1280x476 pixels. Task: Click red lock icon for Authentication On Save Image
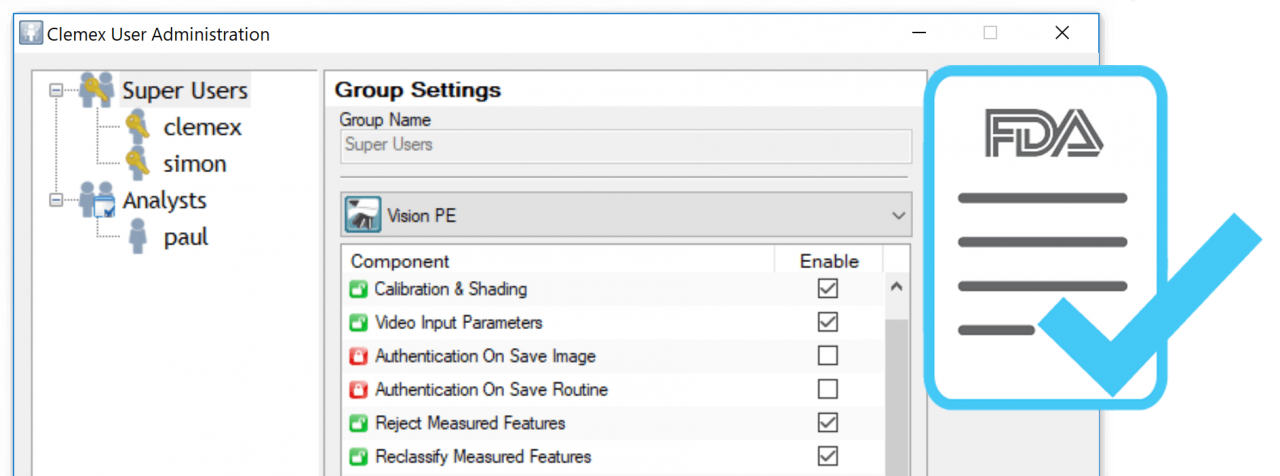point(358,356)
